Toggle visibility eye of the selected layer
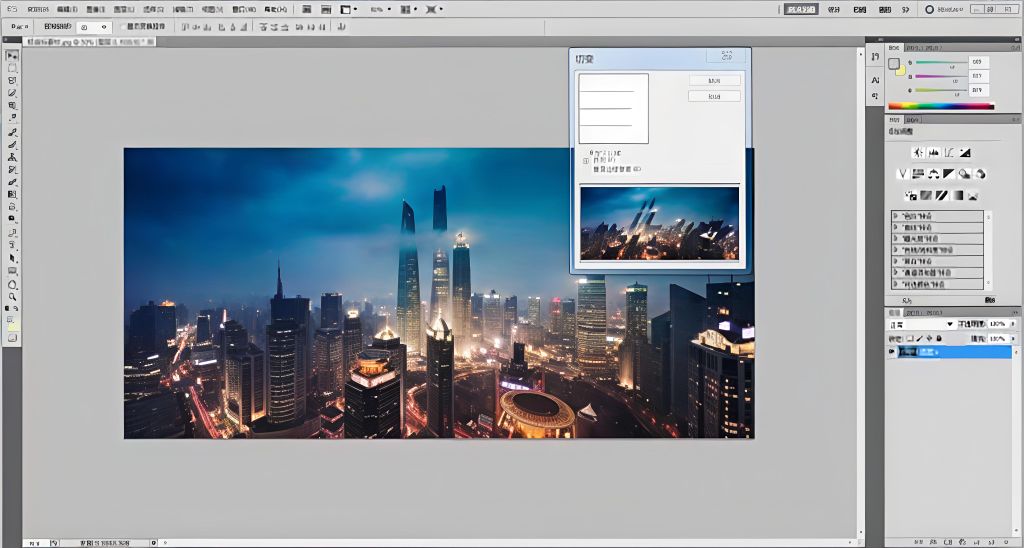Screen dimensions: 1024x548 pyautogui.click(x=892, y=352)
